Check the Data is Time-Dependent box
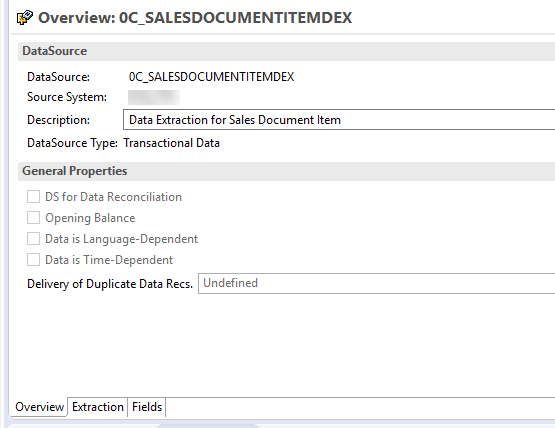The height and width of the screenshot is (428, 555). (x=33, y=259)
